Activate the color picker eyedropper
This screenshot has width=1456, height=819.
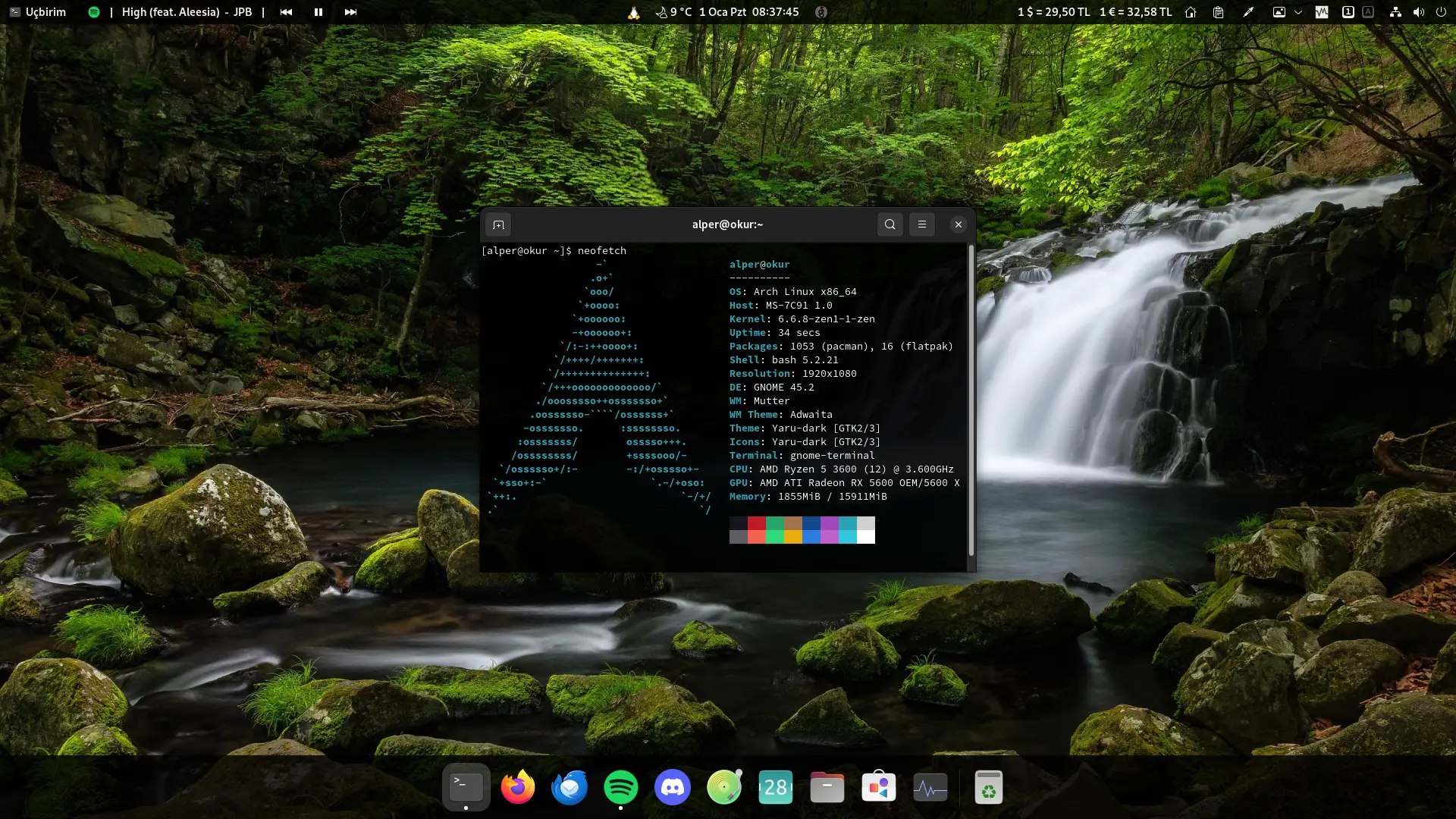pyautogui.click(x=1248, y=12)
